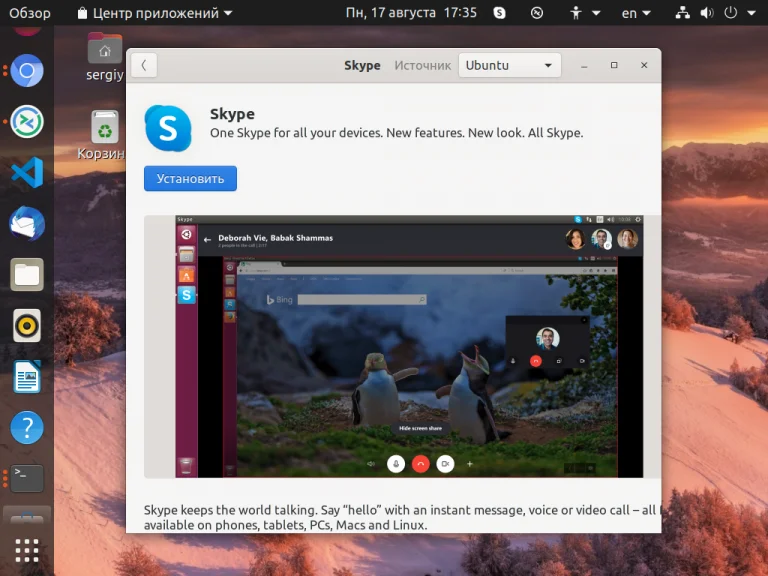Close the Skype software window
Viewport: 768px width, 576px height.
[644, 65]
